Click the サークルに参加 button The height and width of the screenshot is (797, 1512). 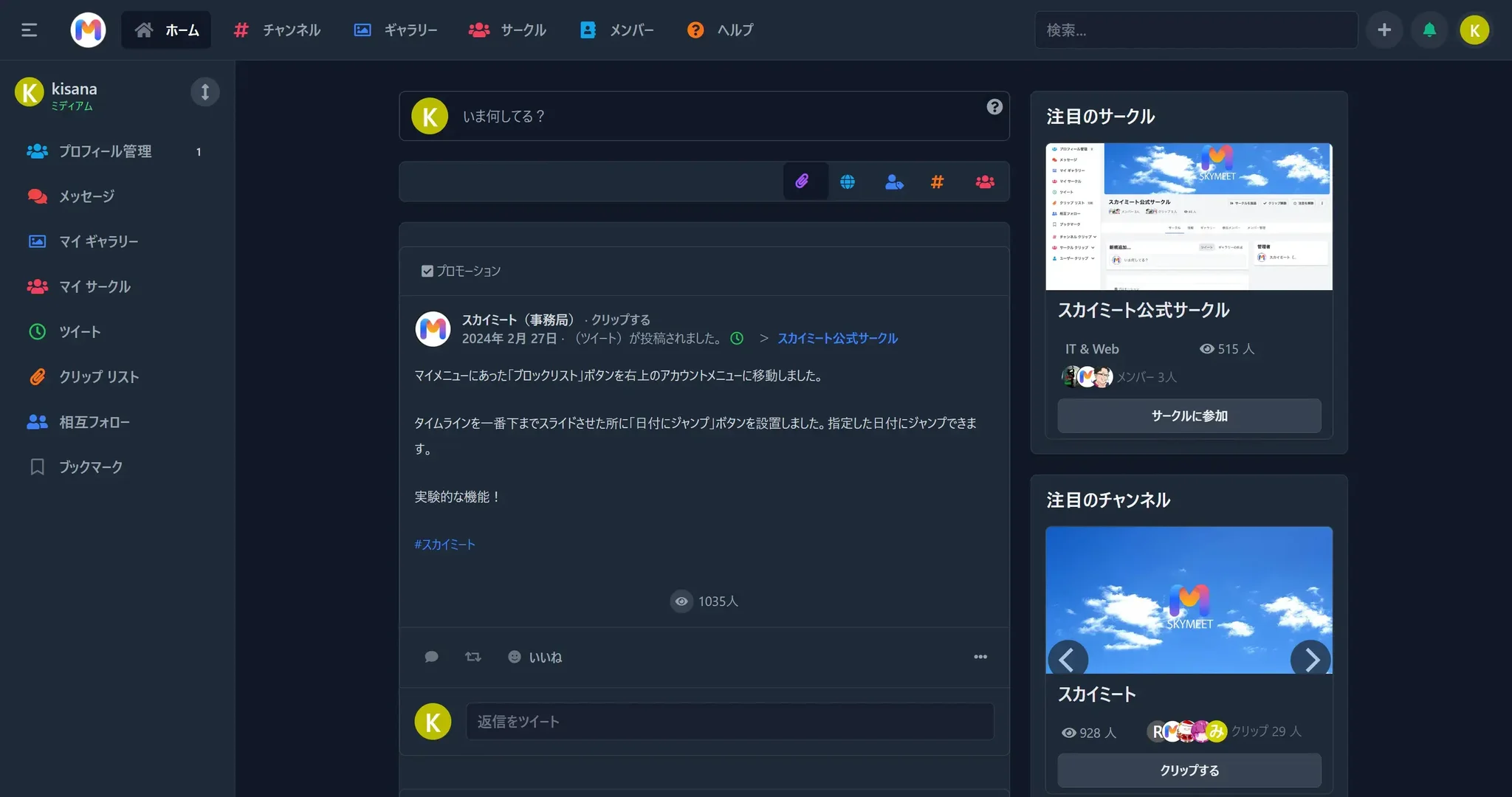(1188, 415)
